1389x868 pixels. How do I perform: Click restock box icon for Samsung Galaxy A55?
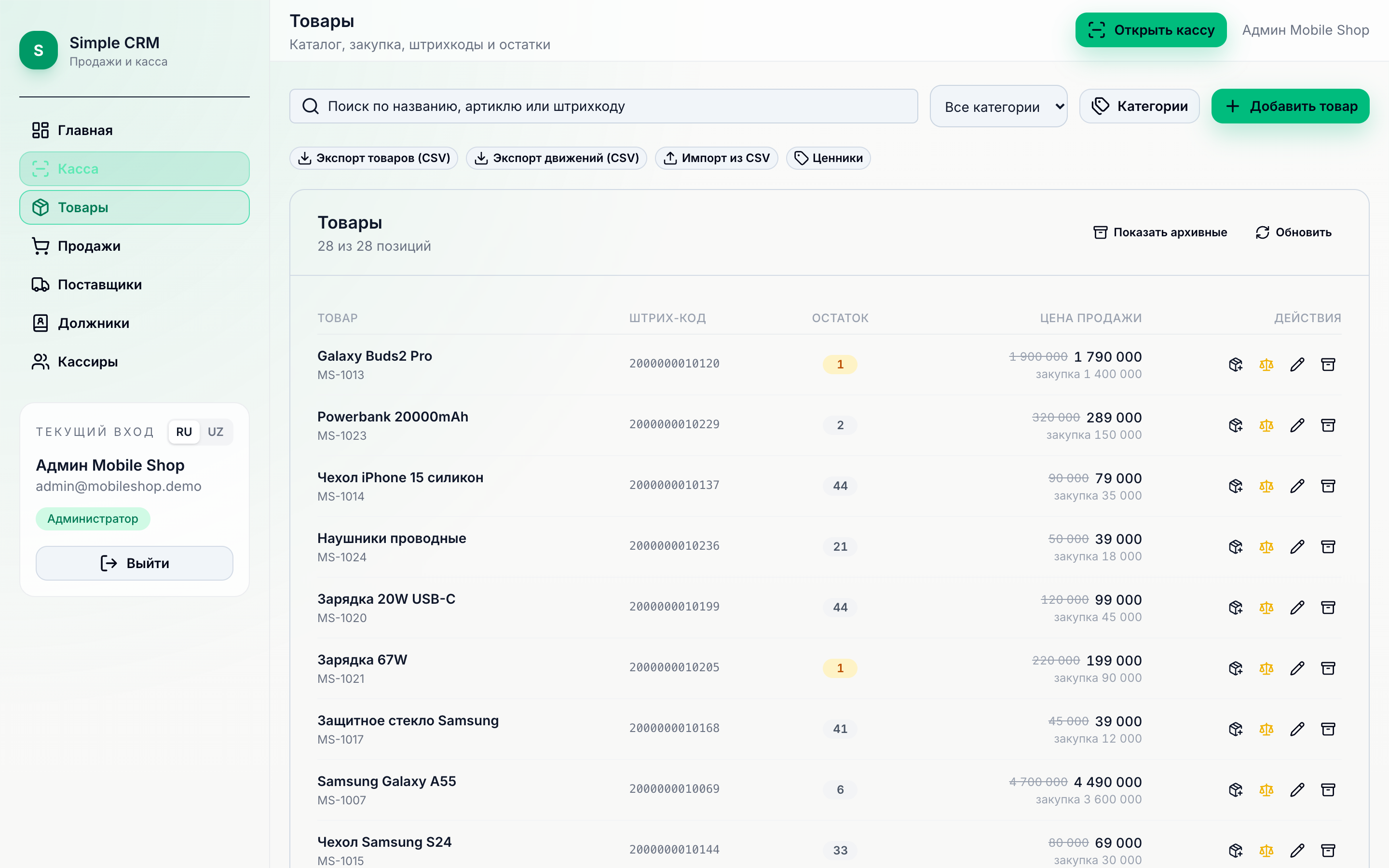coord(1235,790)
